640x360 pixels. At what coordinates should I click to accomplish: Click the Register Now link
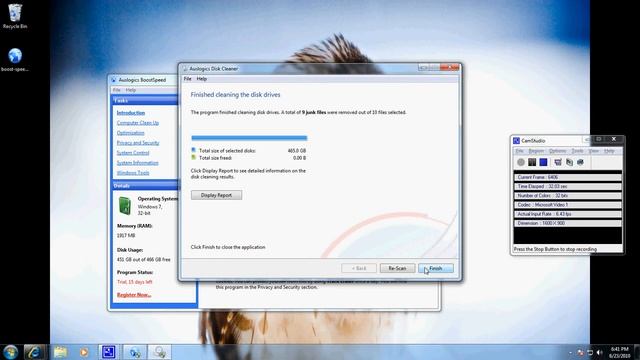click(134, 295)
